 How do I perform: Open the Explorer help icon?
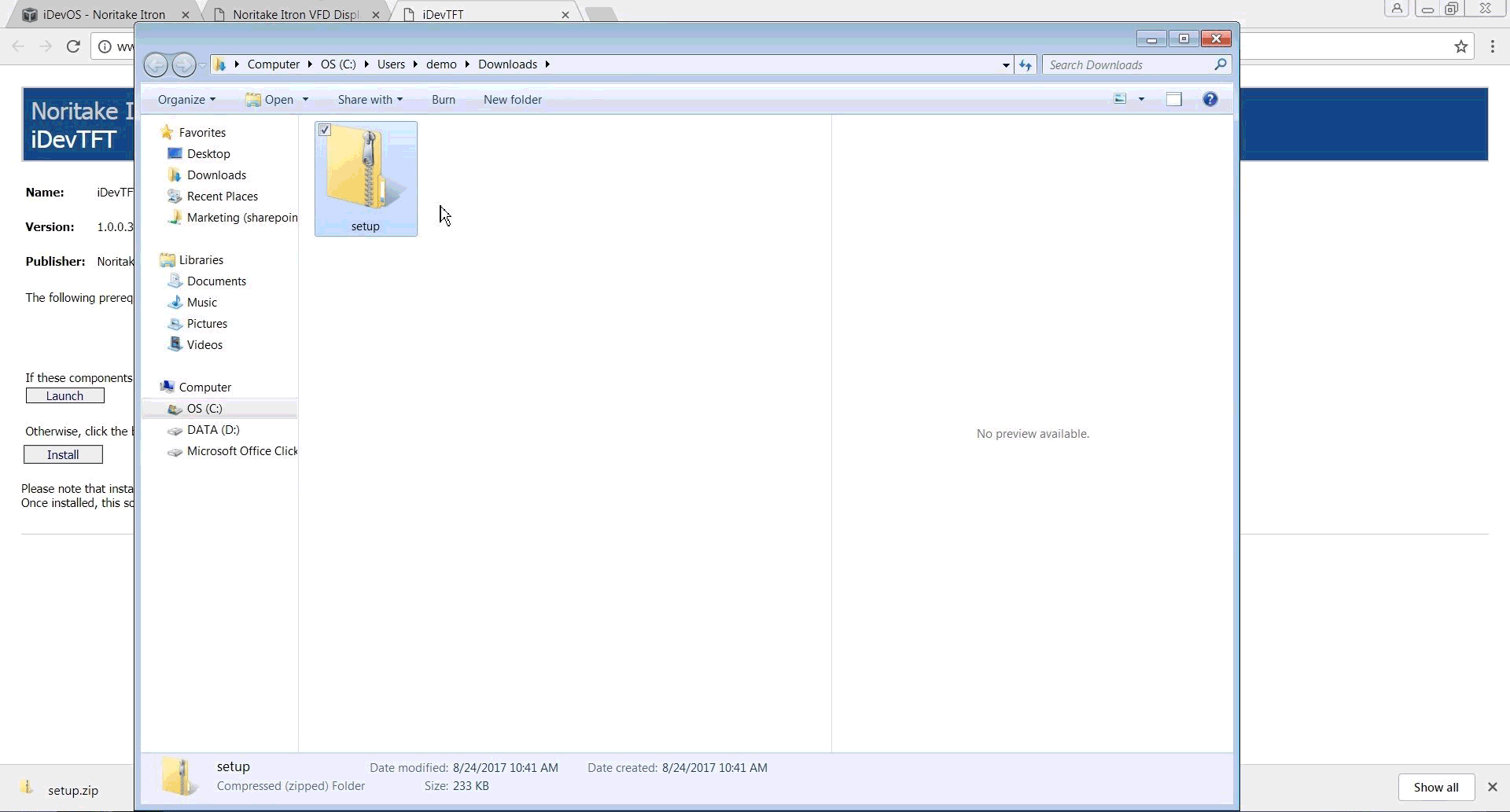click(x=1210, y=99)
